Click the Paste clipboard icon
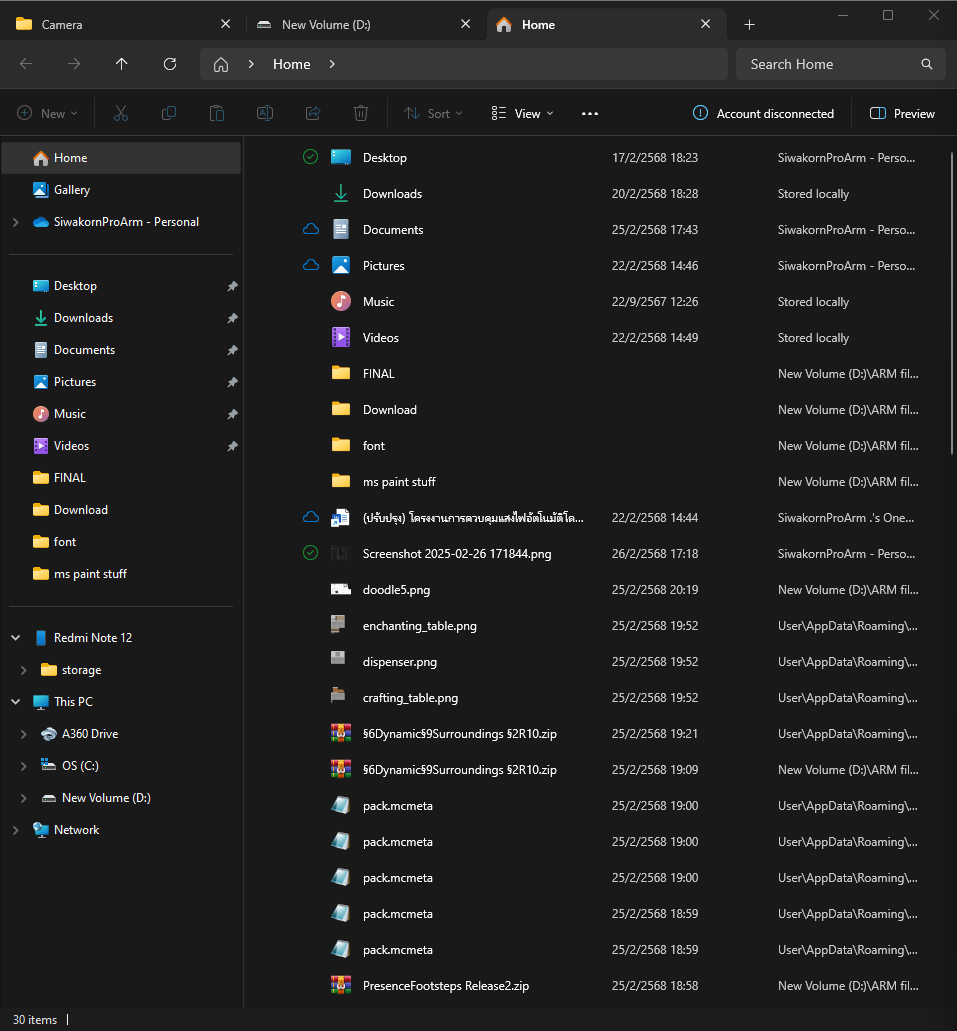This screenshot has width=957, height=1031. pyautogui.click(x=216, y=113)
